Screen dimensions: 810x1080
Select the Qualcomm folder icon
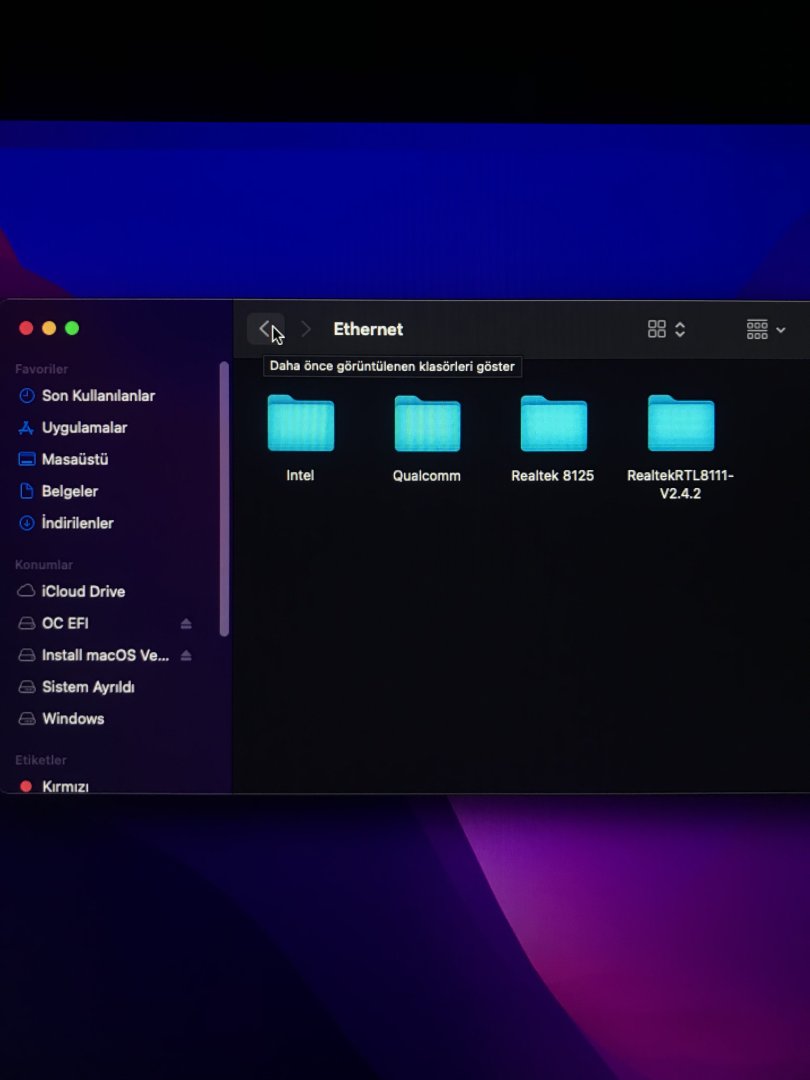427,423
